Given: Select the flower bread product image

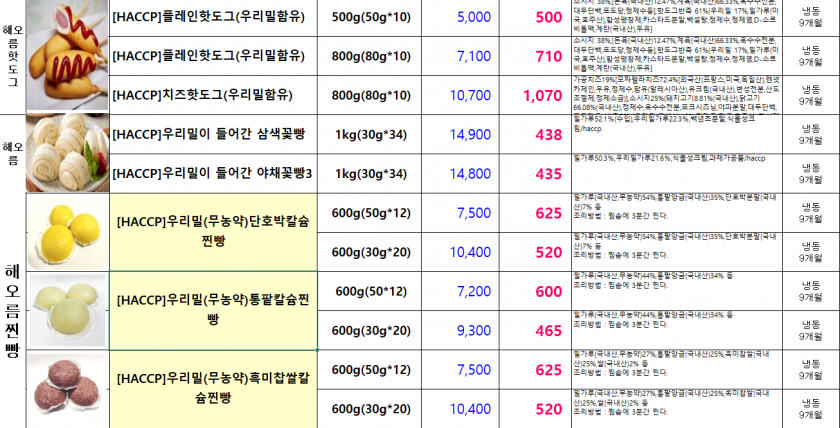Looking at the screenshot, I should 67,153.
